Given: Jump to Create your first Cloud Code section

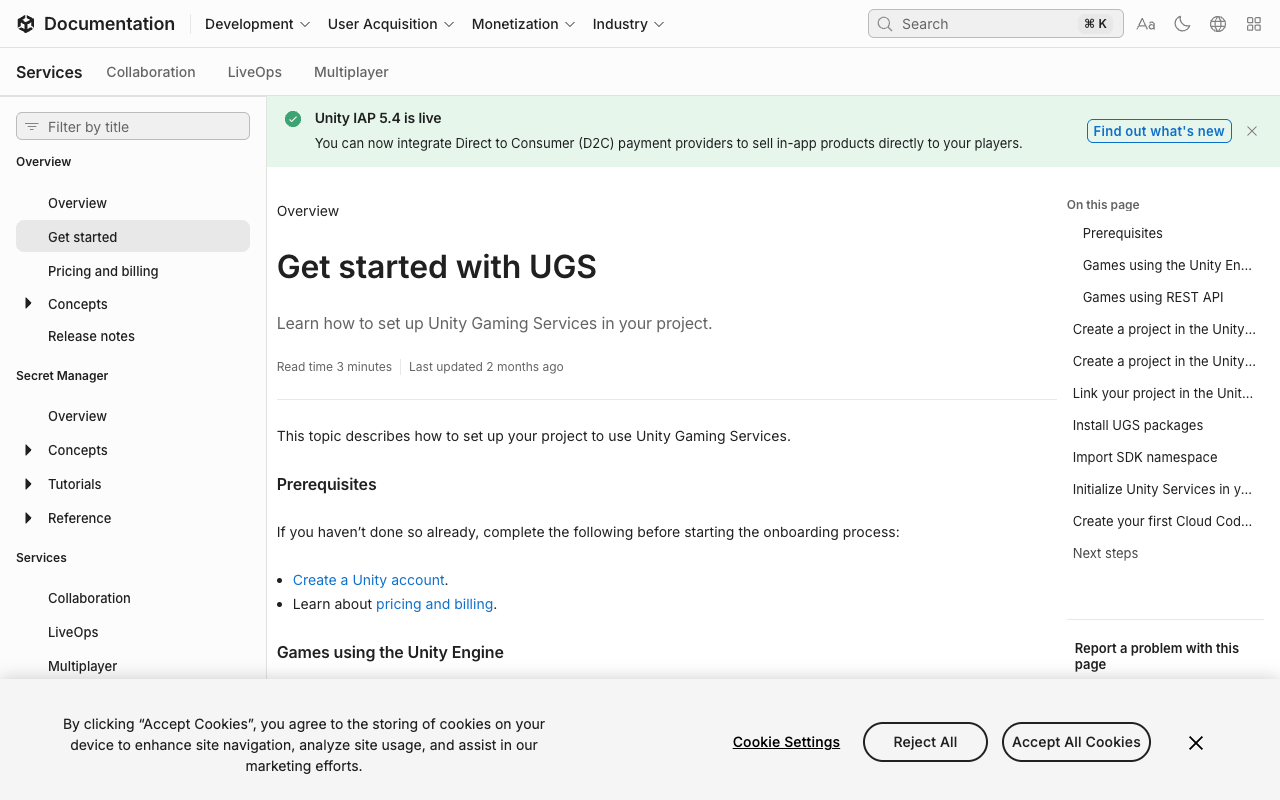Looking at the screenshot, I should click(1162, 521).
